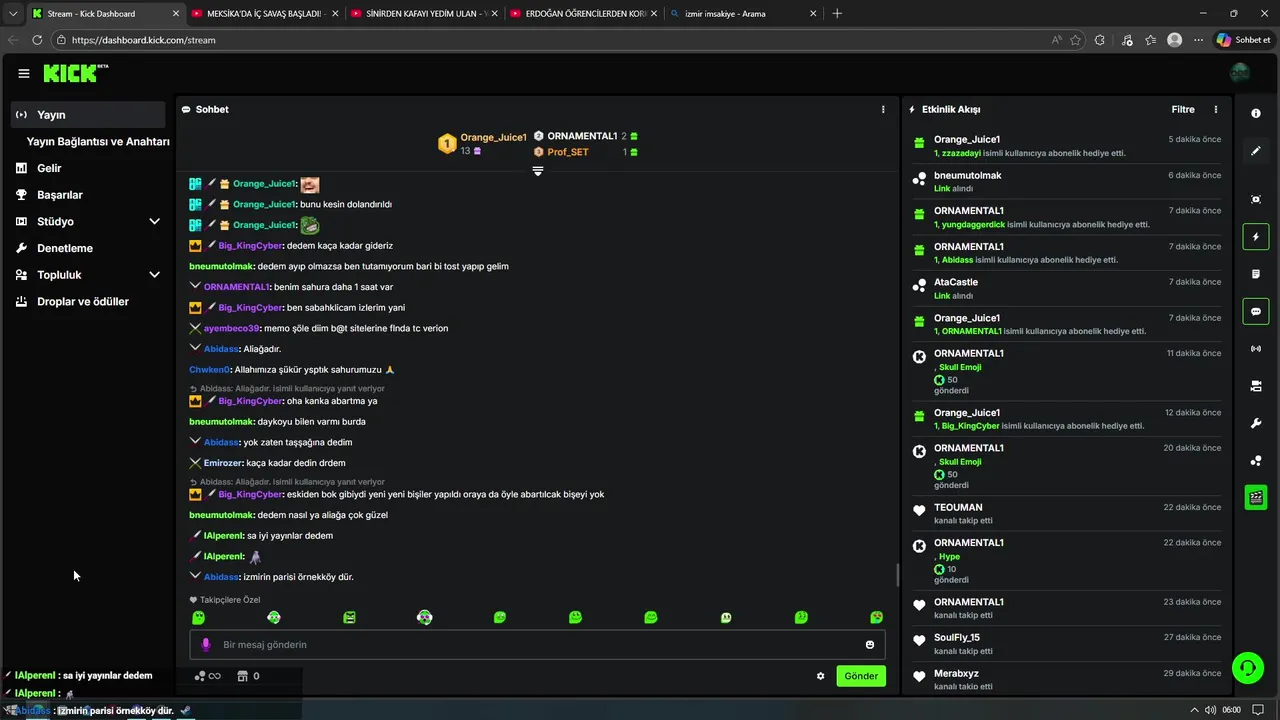This screenshot has width=1280, height=720.
Task: Toggle the broadcast signal panel icon
Action: pos(1256,349)
